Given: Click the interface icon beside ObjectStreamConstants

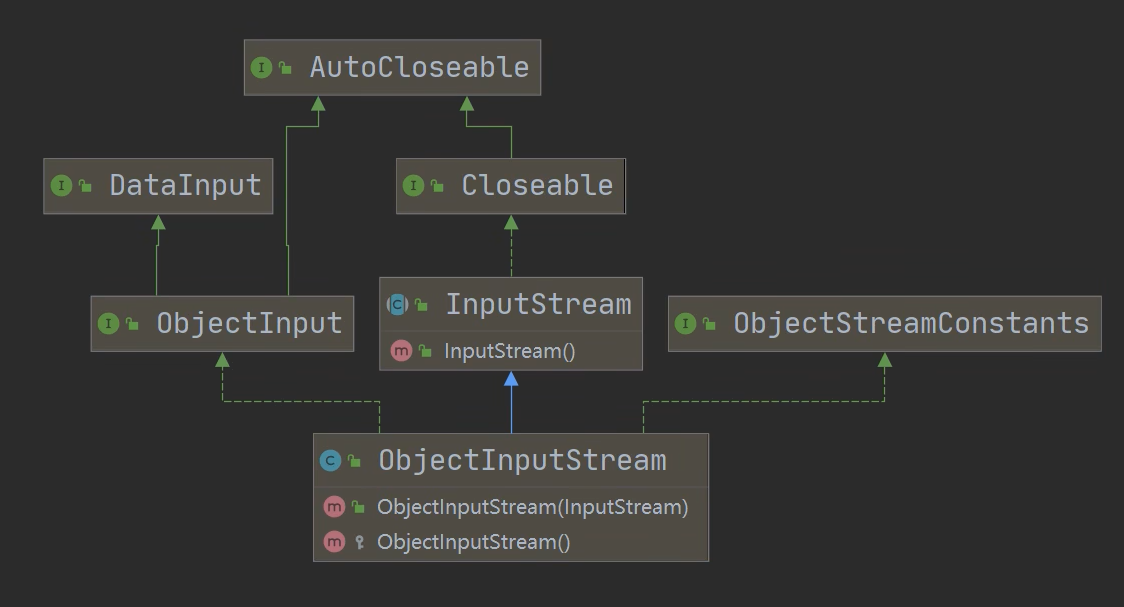Looking at the screenshot, I should click(x=685, y=324).
